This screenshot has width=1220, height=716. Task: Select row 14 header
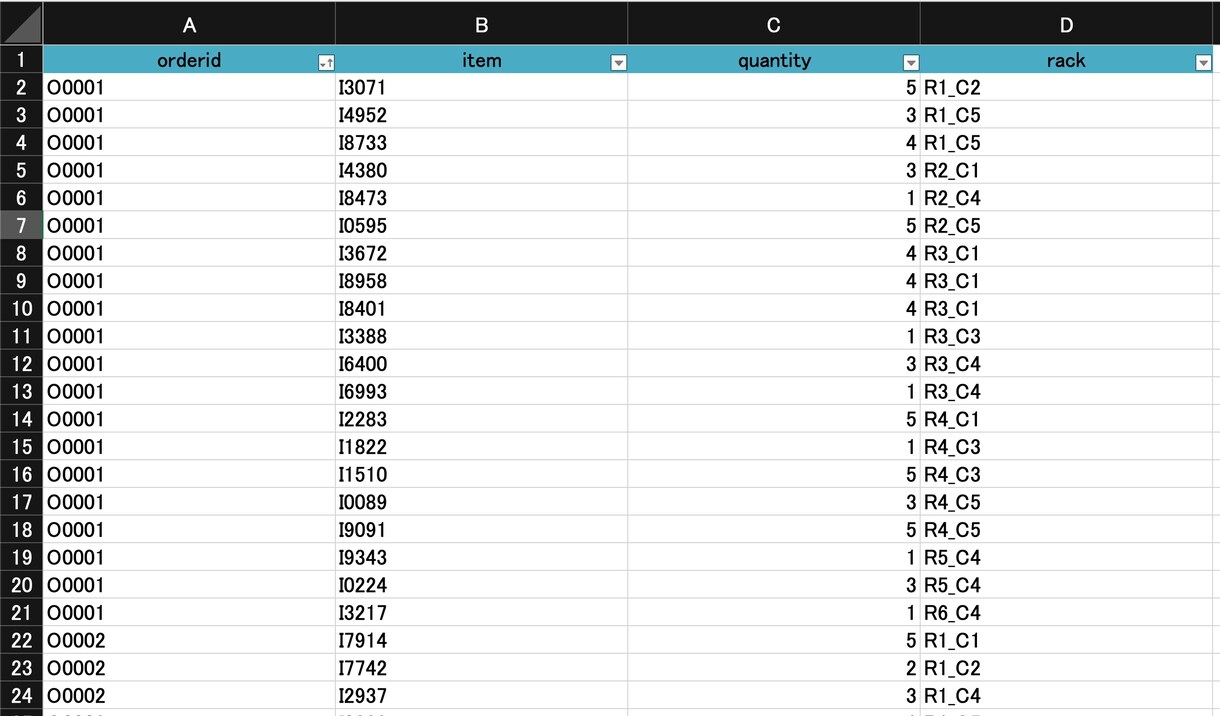coord(21,419)
